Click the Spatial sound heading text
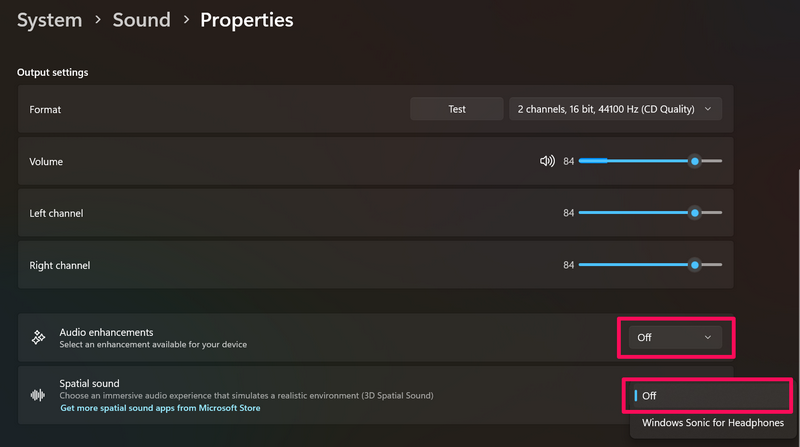 89,383
